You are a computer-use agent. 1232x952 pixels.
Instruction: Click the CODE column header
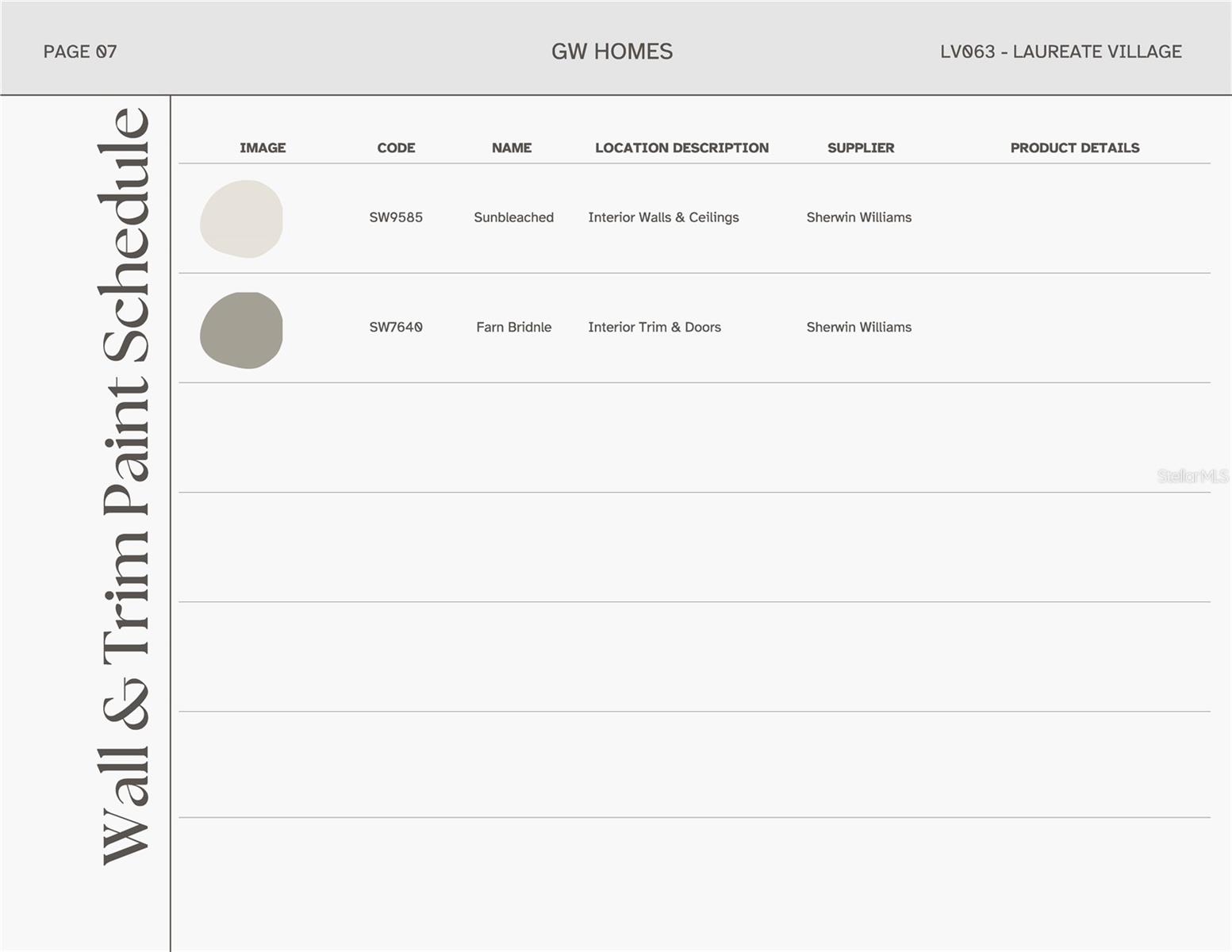coord(396,148)
